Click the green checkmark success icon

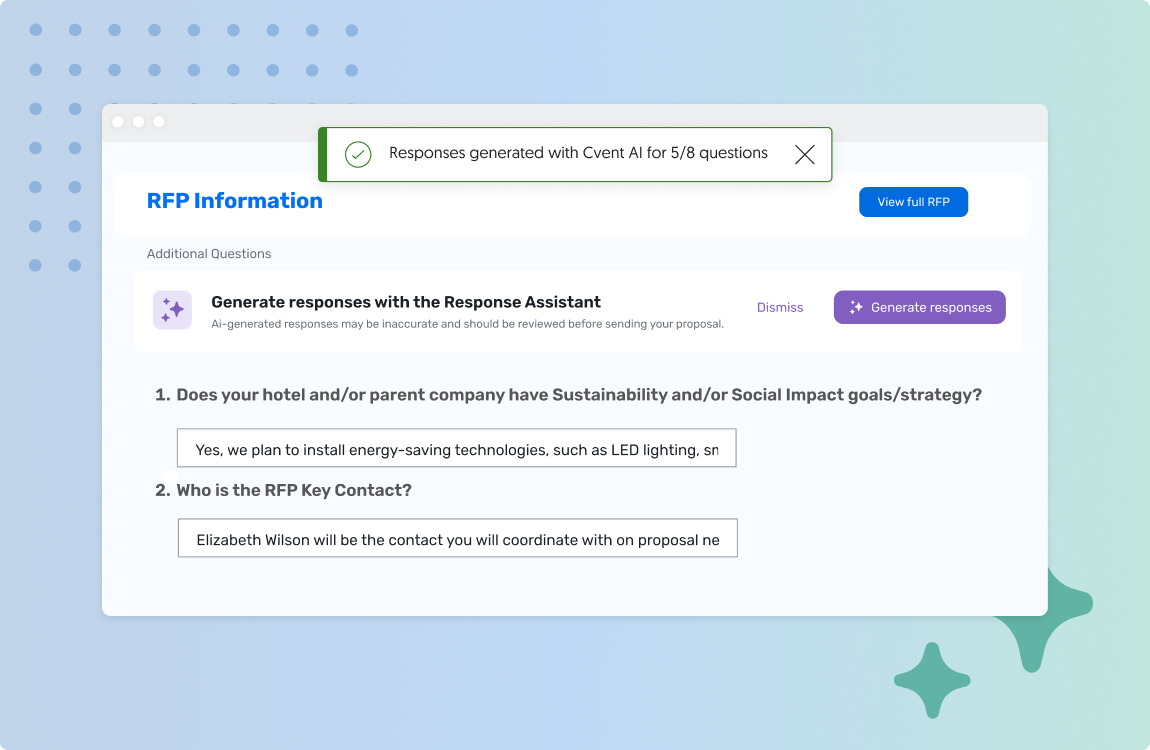click(358, 154)
